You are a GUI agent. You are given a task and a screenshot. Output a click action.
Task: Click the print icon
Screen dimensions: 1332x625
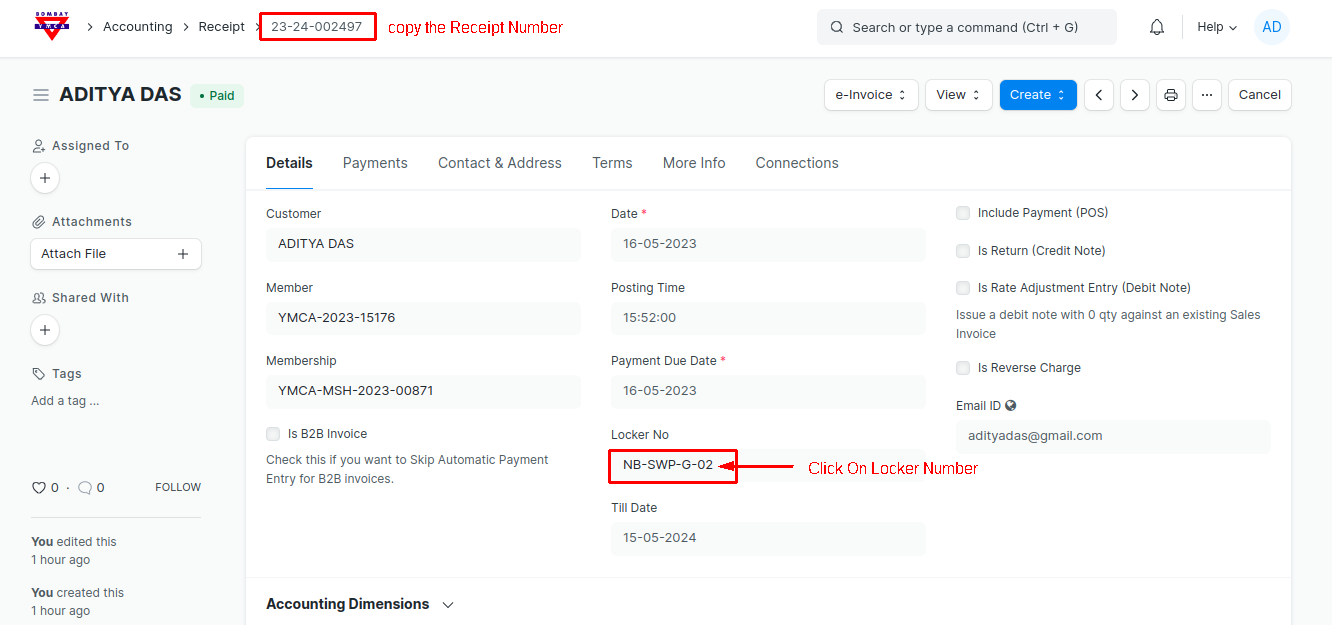(1171, 95)
